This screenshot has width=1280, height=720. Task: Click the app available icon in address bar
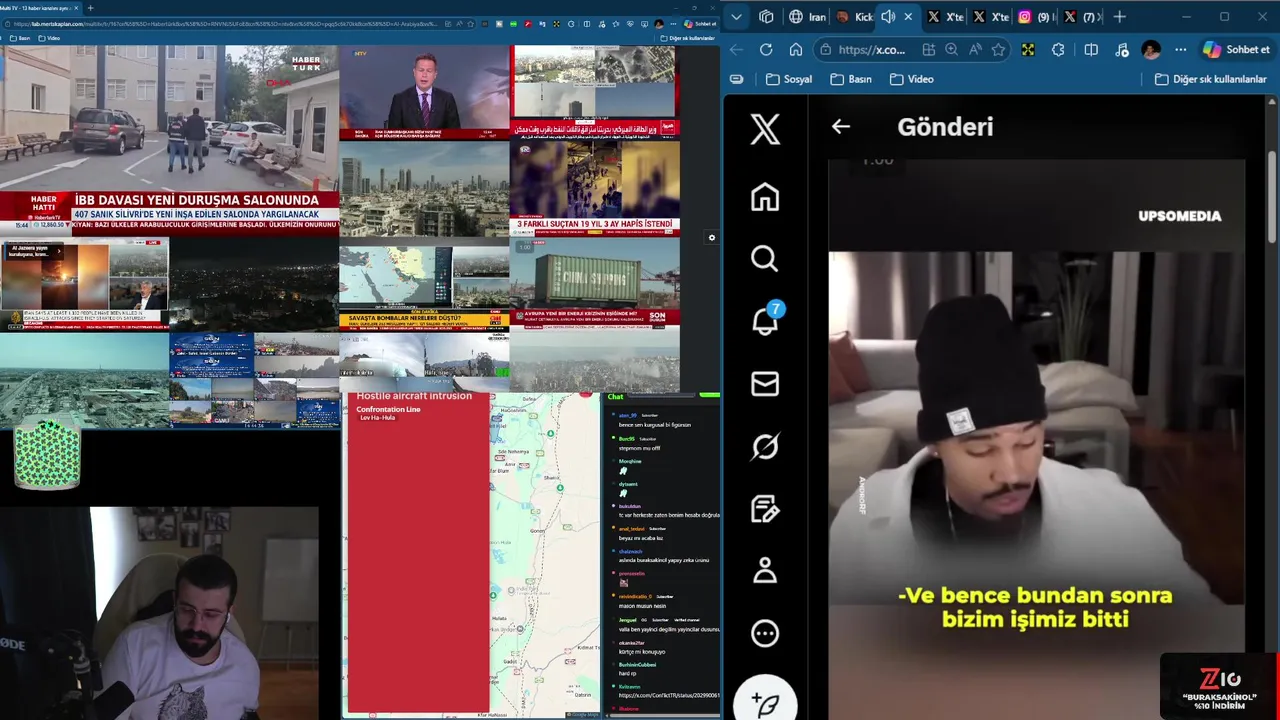click(x=928, y=49)
